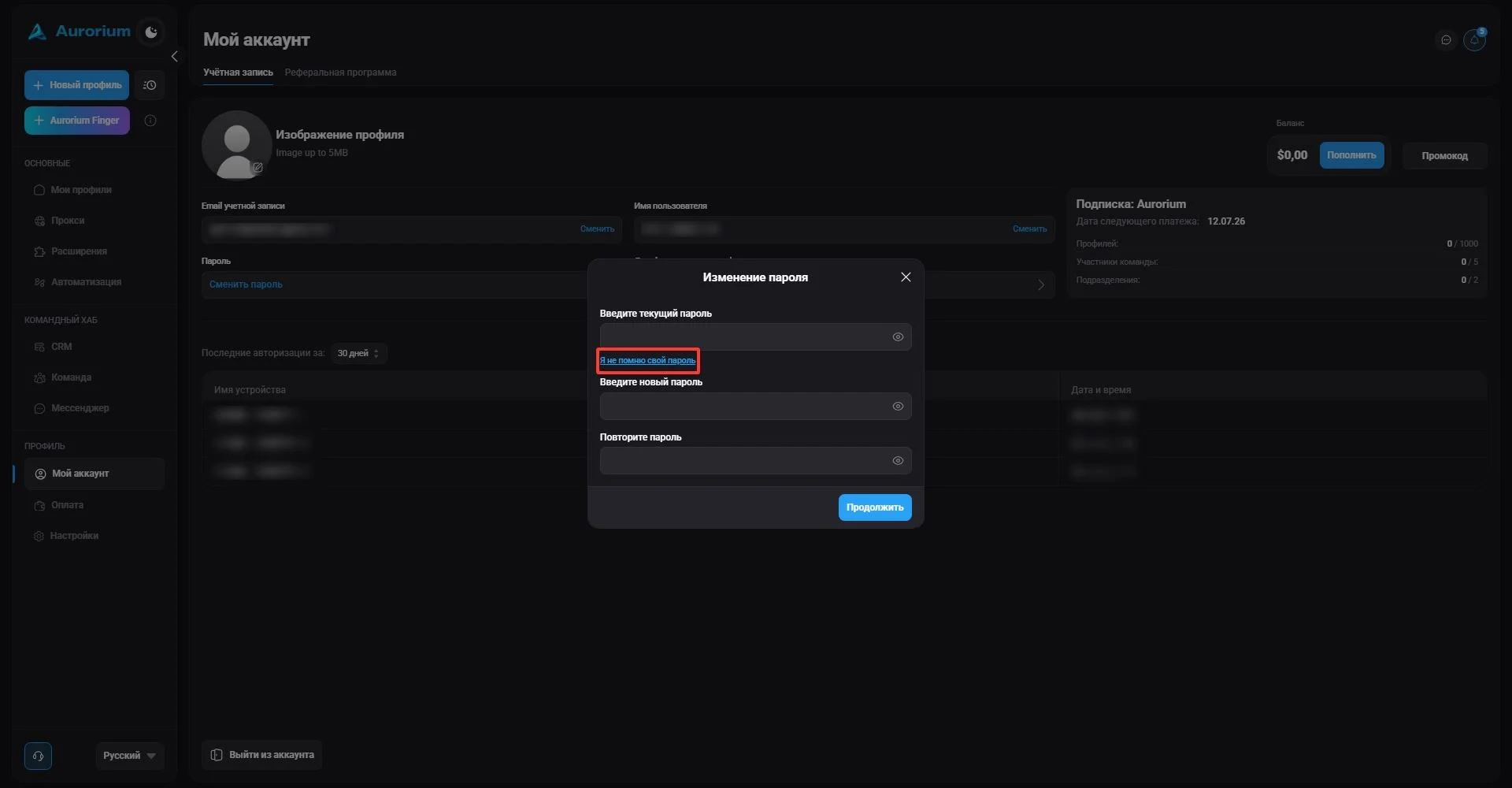Edit profile image pencil icon
Image resolution: width=1512 pixels, height=788 pixels.
[258, 167]
